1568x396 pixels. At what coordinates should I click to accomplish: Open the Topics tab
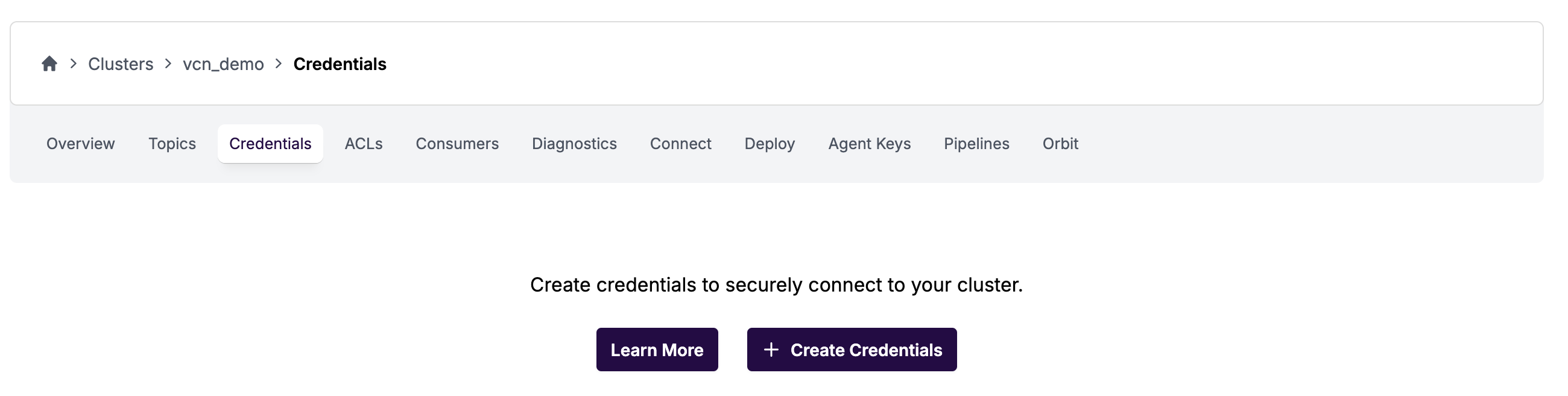pos(172,144)
